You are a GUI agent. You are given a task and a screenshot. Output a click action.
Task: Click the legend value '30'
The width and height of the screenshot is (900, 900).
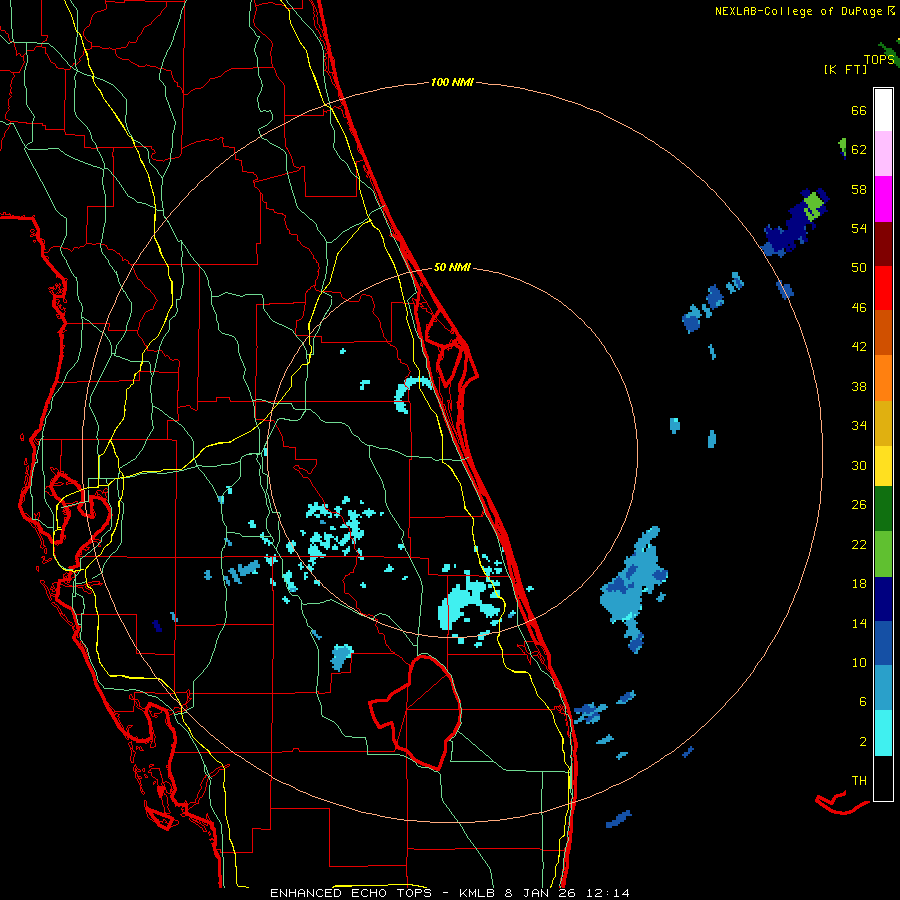point(859,465)
